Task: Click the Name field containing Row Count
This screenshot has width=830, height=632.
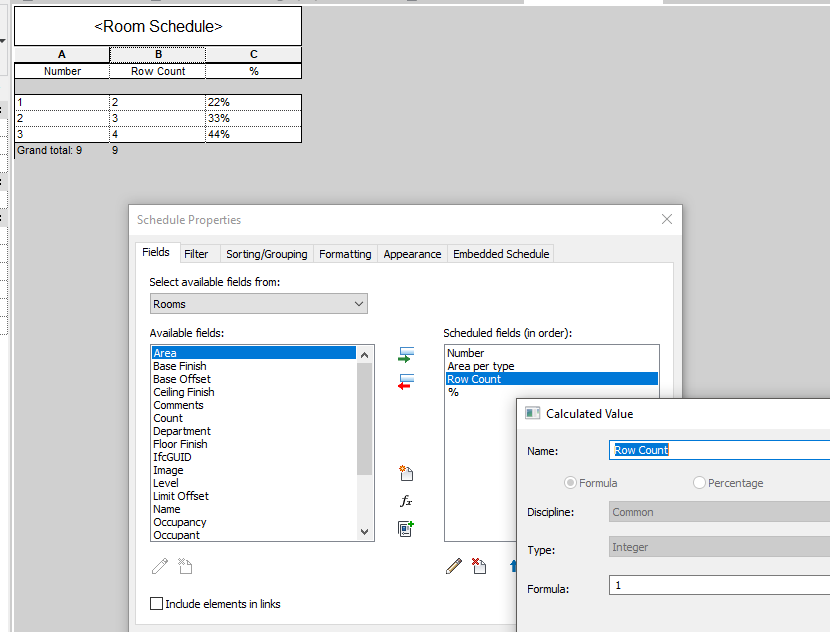Action: (719, 450)
